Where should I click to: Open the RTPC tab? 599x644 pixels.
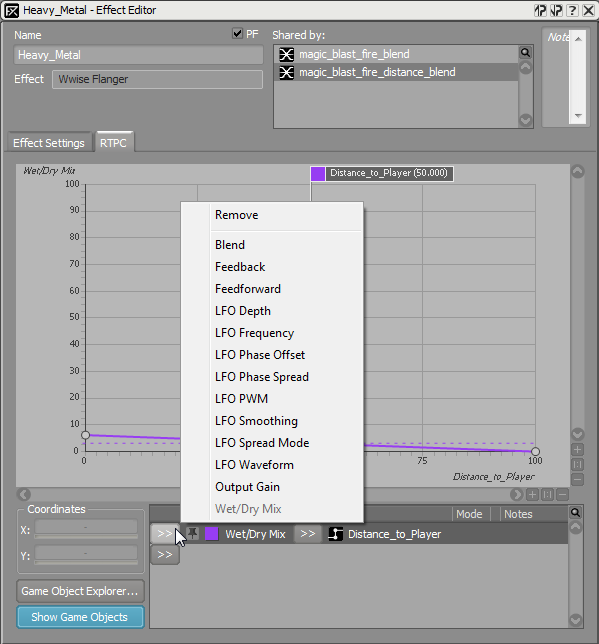click(x=113, y=143)
